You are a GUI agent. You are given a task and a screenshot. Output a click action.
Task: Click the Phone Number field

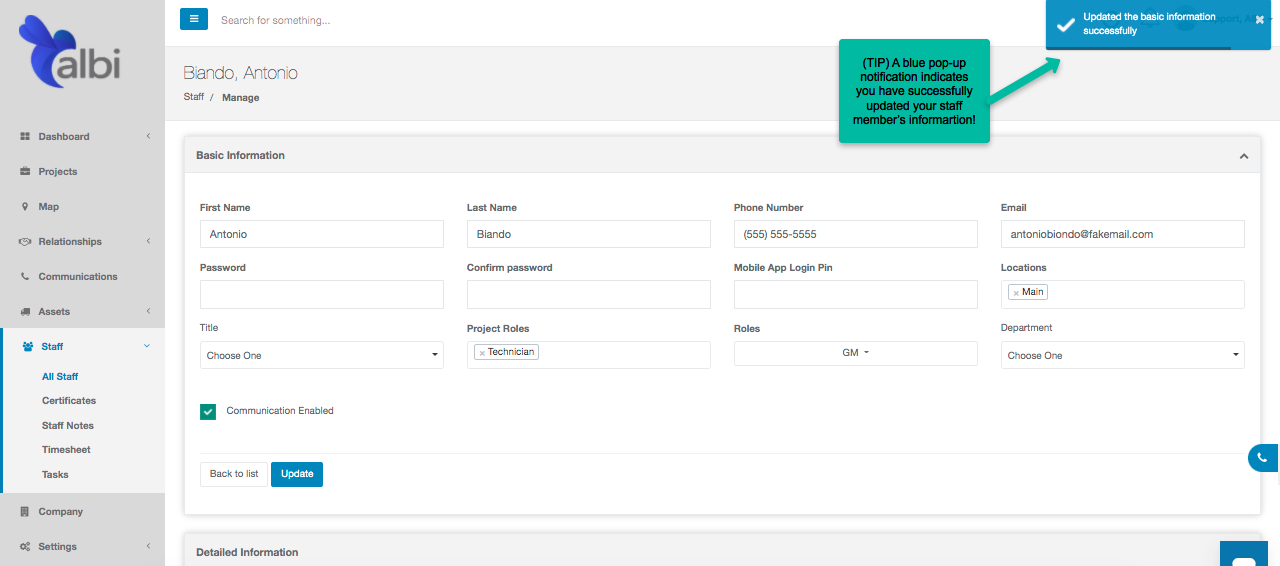point(856,234)
